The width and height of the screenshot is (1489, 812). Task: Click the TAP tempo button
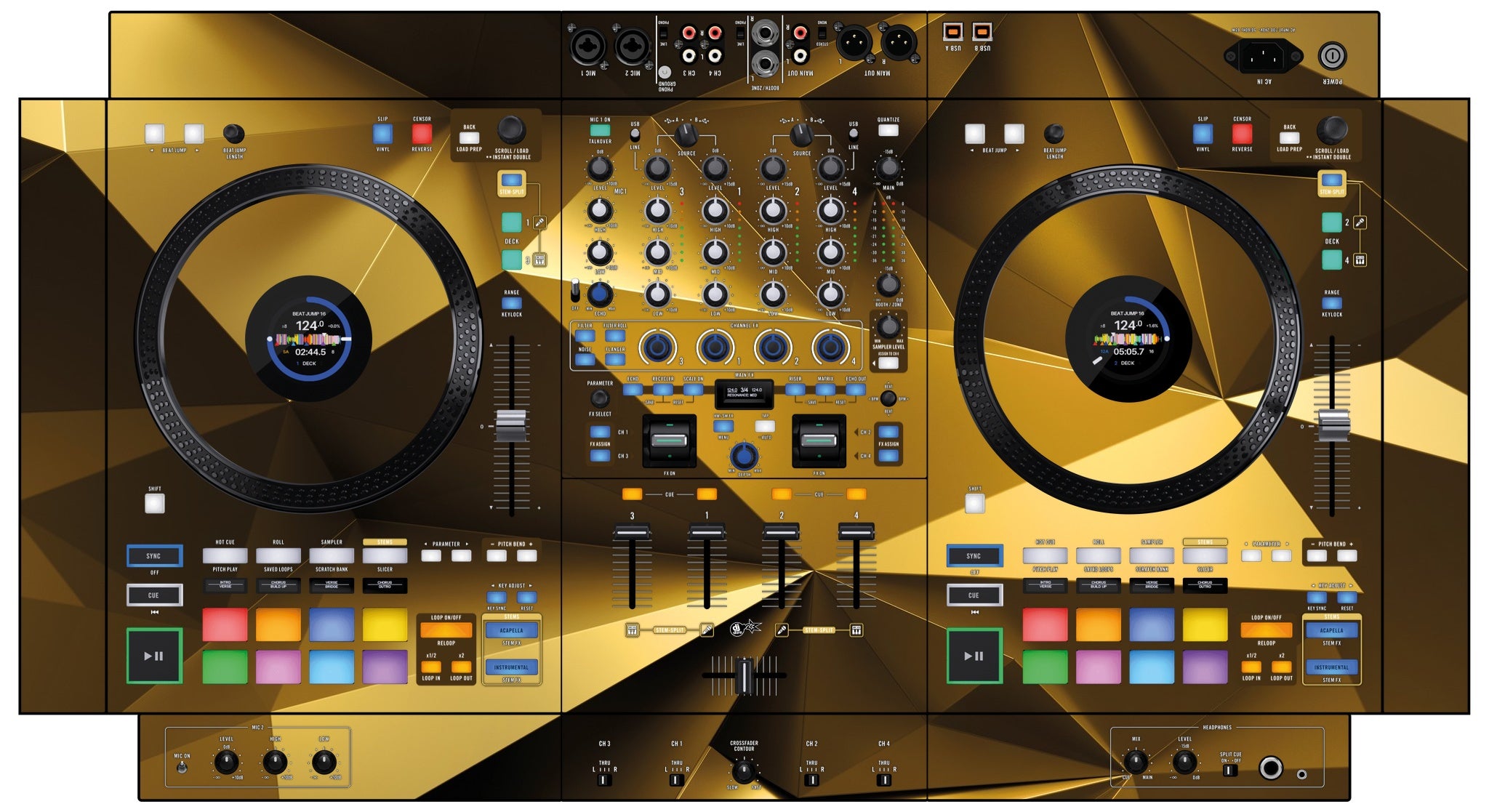(x=765, y=426)
